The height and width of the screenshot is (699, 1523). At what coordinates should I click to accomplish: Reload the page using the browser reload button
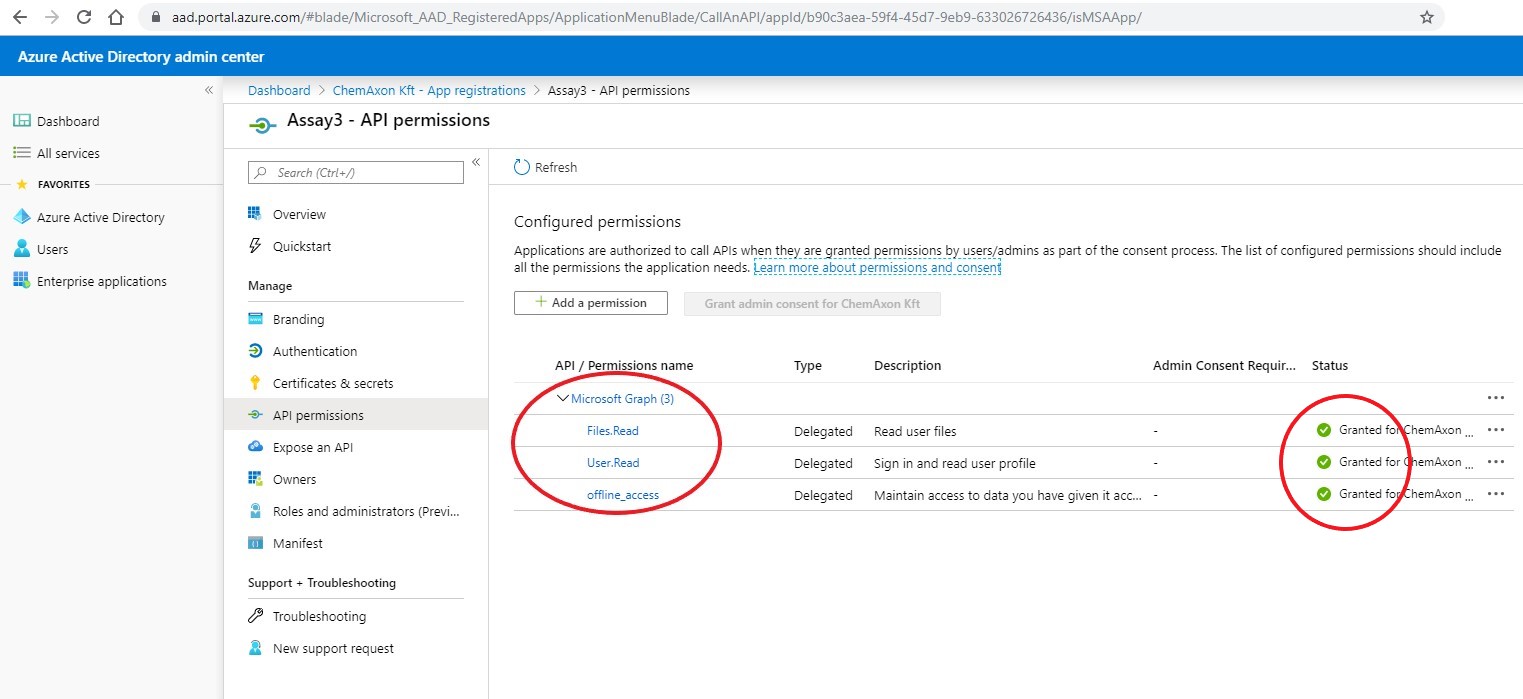[84, 17]
